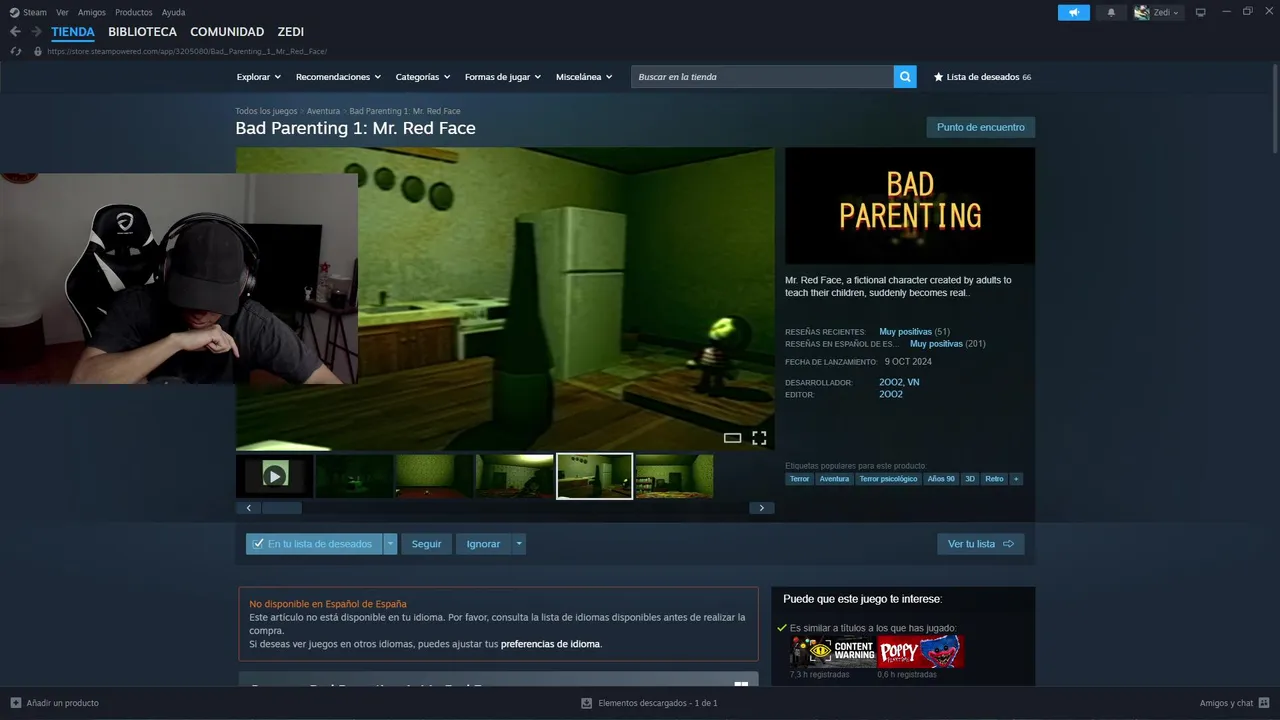
Task: Switch to the COMUNIDAD tab
Action: pyautogui.click(x=227, y=32)
